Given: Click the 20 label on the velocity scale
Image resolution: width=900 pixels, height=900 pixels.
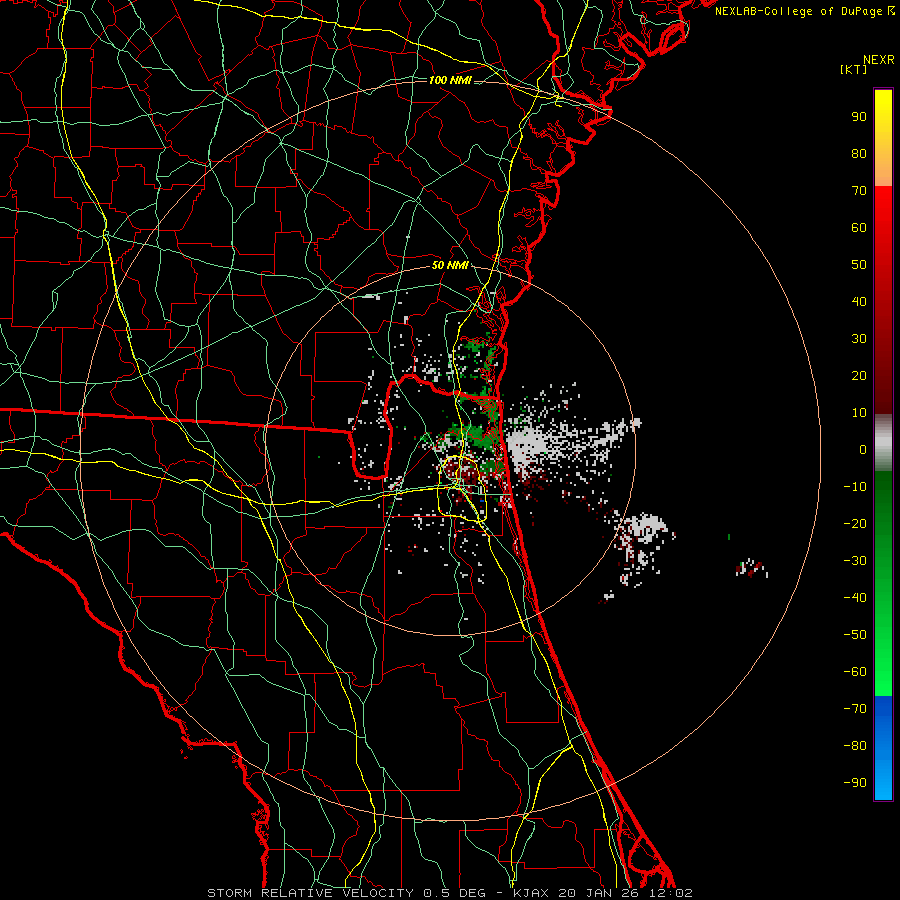Looking at the screenshot, I should (x=859, y=375).
